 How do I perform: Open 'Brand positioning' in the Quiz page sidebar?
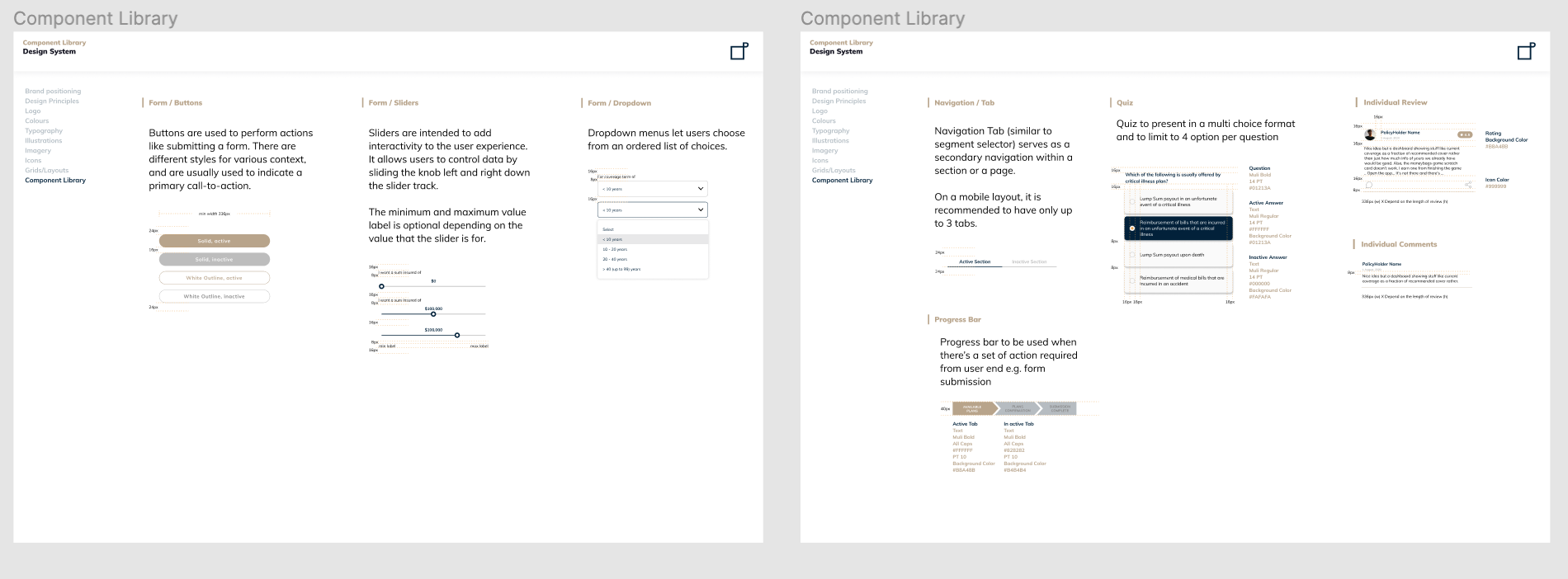[x=840, y=92]
